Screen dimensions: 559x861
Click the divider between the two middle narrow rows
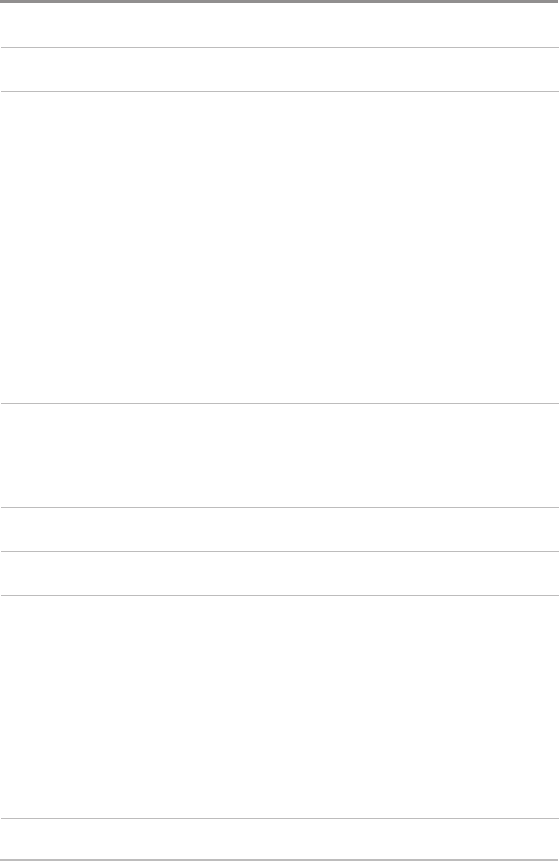click(280, 551)
